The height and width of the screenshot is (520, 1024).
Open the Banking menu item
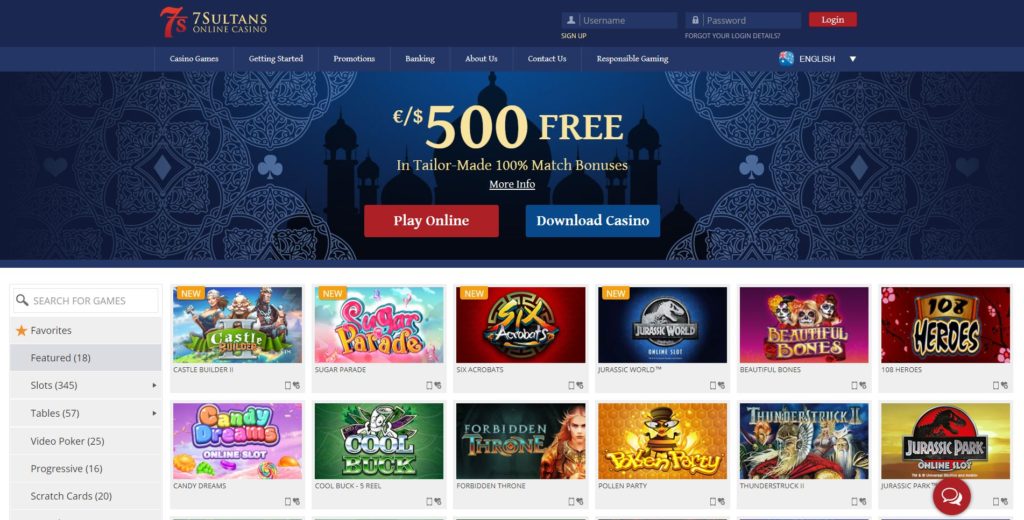(x=420, y=59)
